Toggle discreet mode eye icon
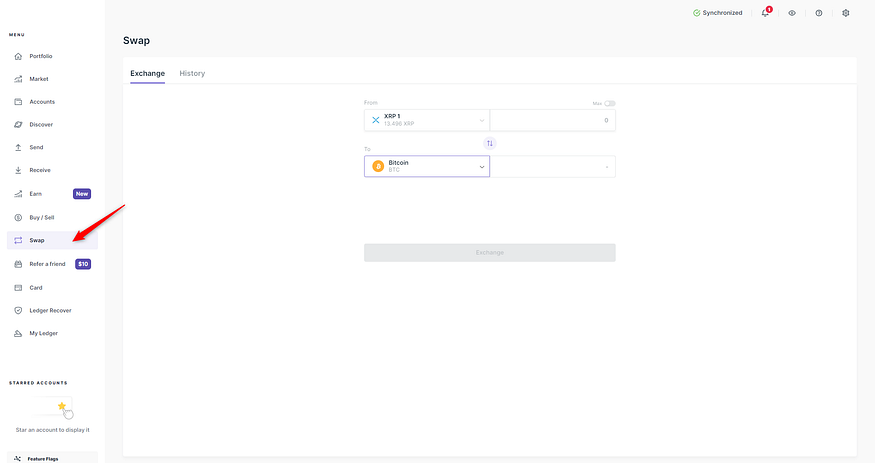 [x=792, y=13]
